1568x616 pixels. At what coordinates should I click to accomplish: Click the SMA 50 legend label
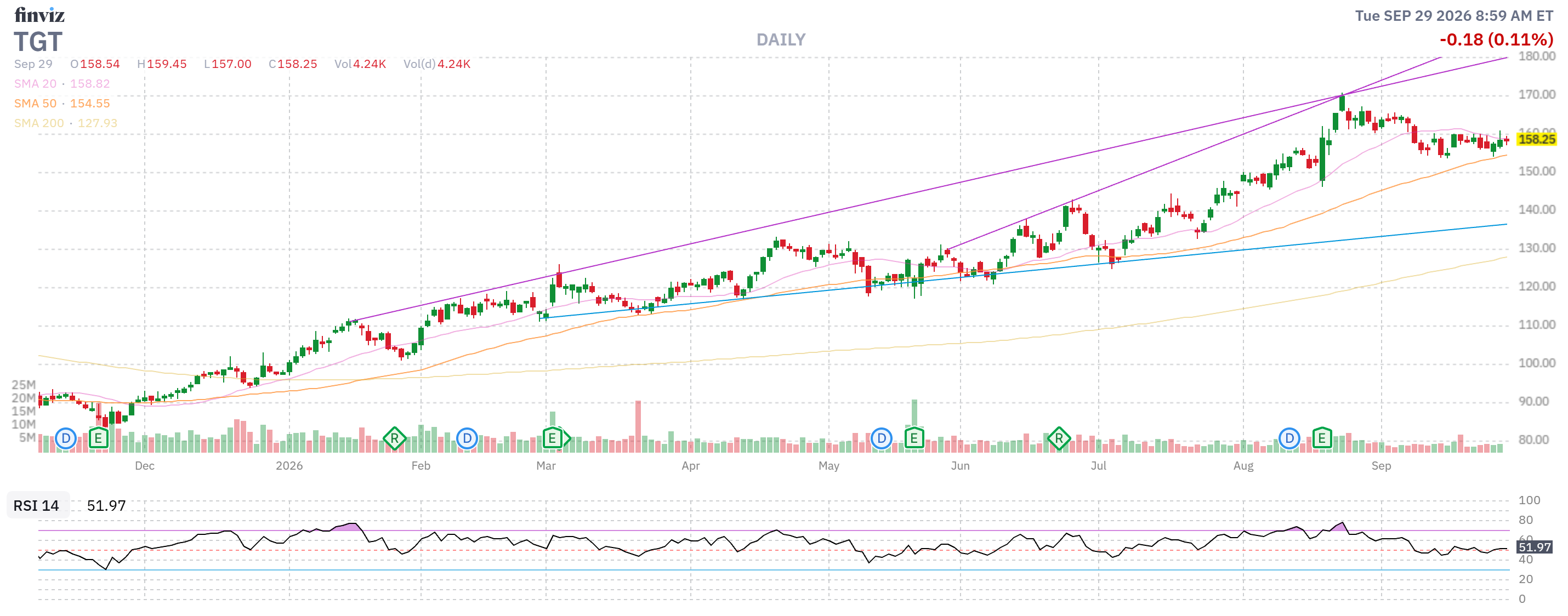(35, 104)
